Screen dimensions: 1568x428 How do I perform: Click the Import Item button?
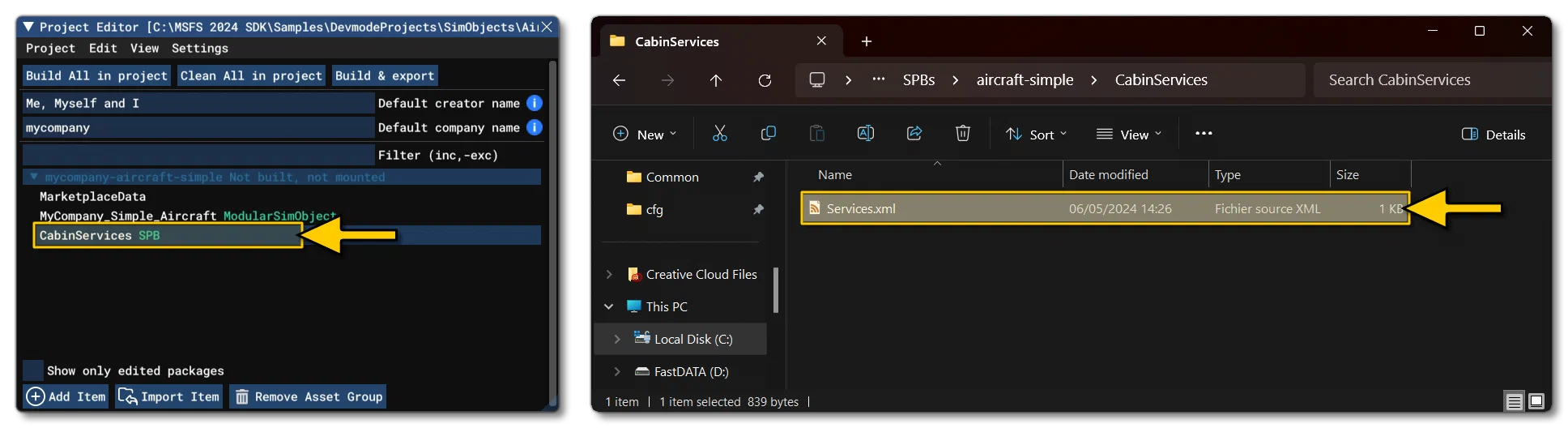[x=168, y=396]
